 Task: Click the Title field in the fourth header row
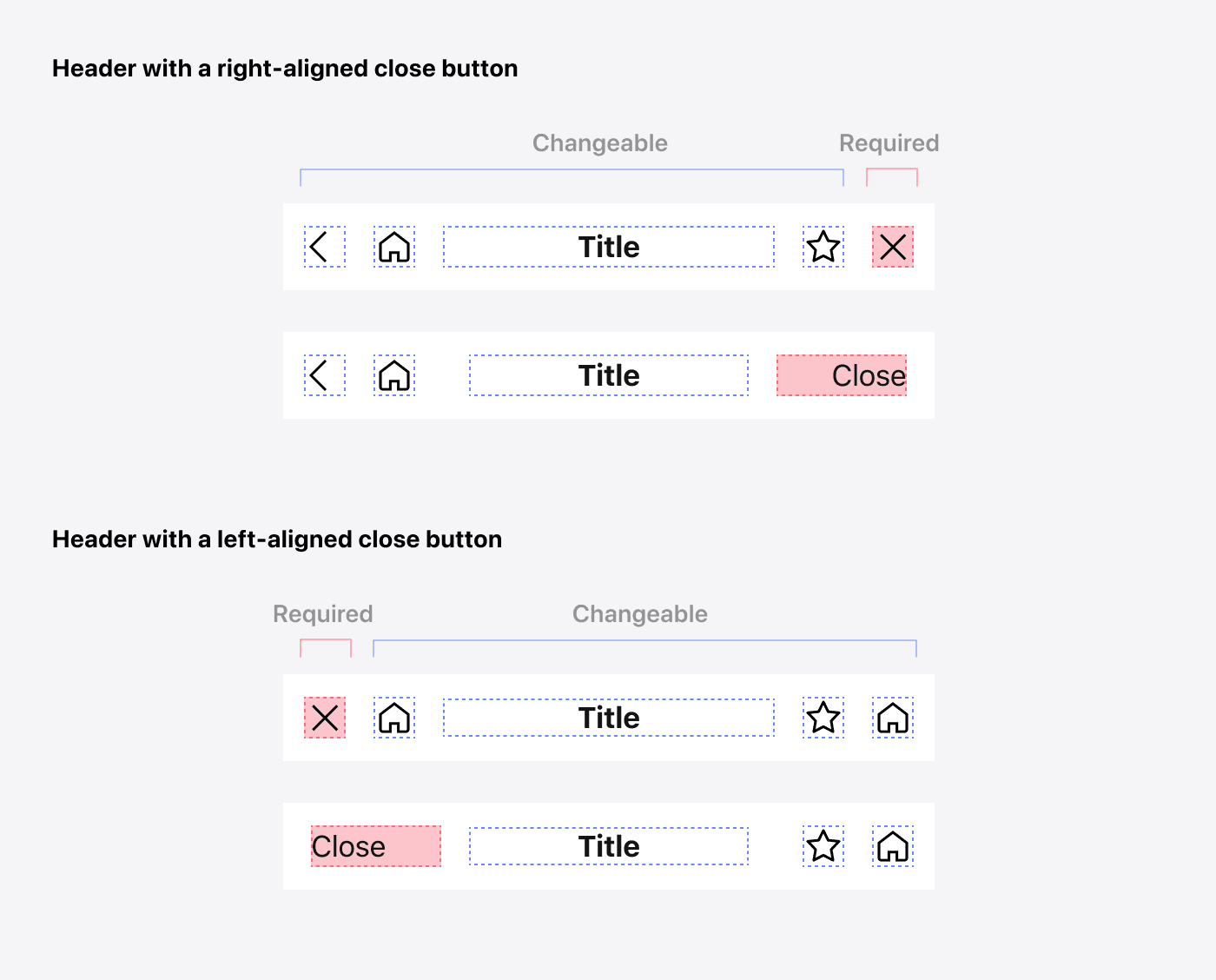click(x=609, y=846)
